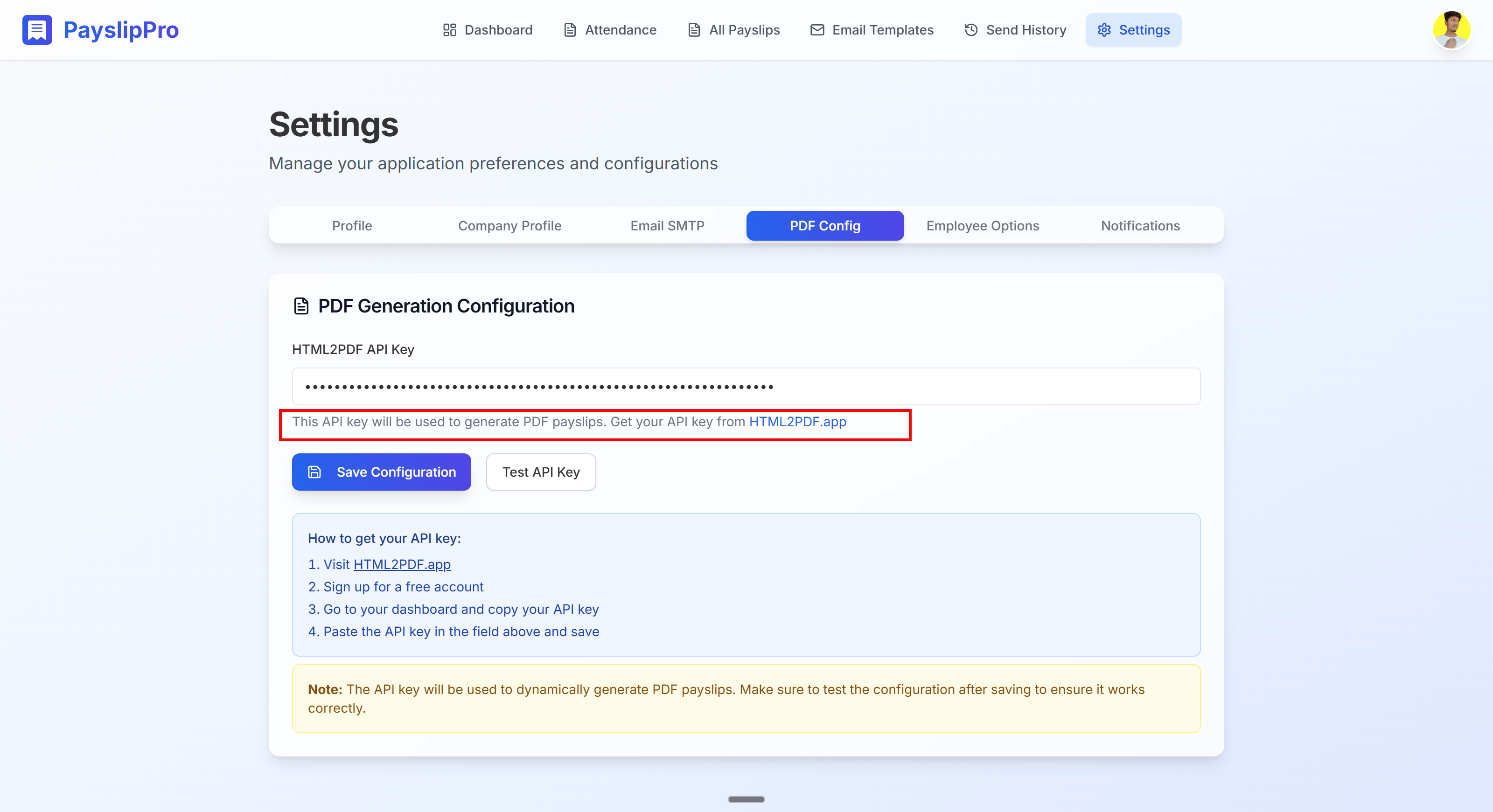Click the floppy disk save icon
The width and height of the screenshot is (1493, 812).
[314, 472]
